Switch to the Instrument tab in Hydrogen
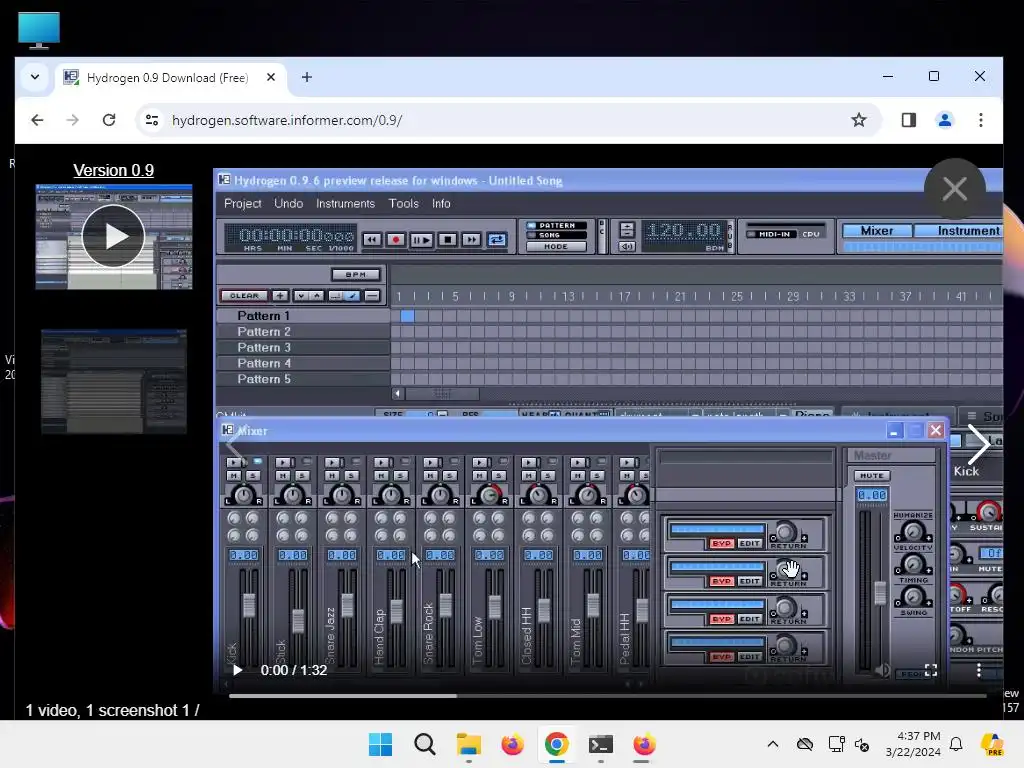 click(x=959, y=231)
